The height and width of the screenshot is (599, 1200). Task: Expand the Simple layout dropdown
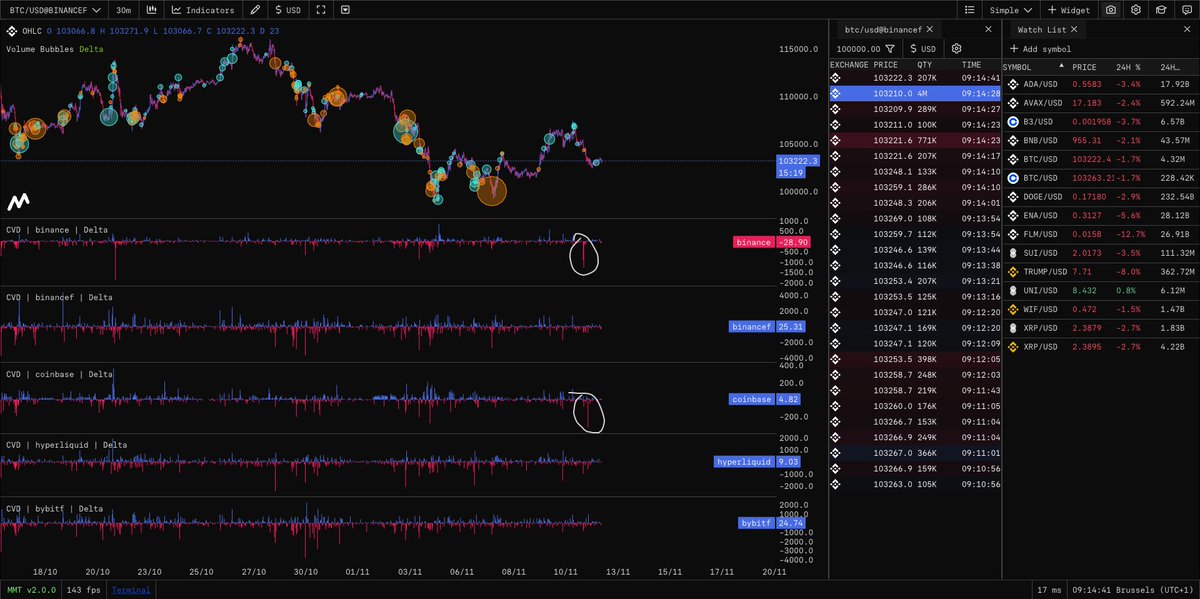point(1013,9)
